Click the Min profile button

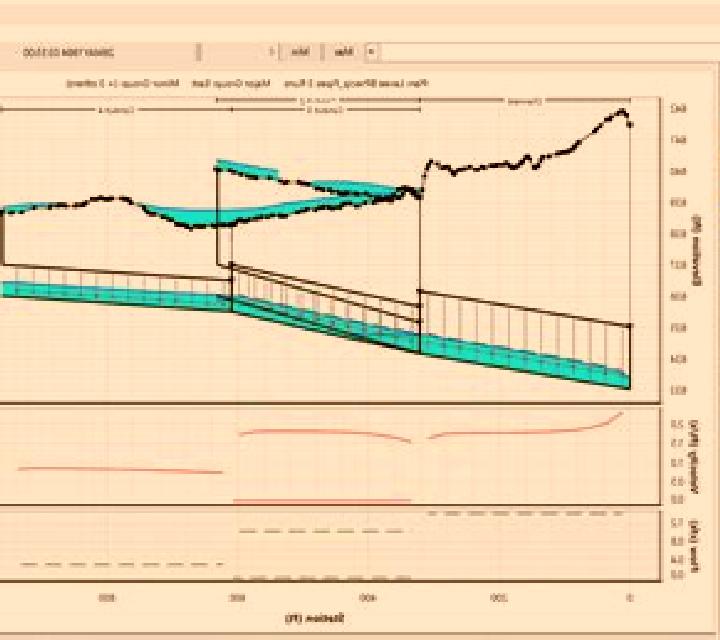coord(300,52)
